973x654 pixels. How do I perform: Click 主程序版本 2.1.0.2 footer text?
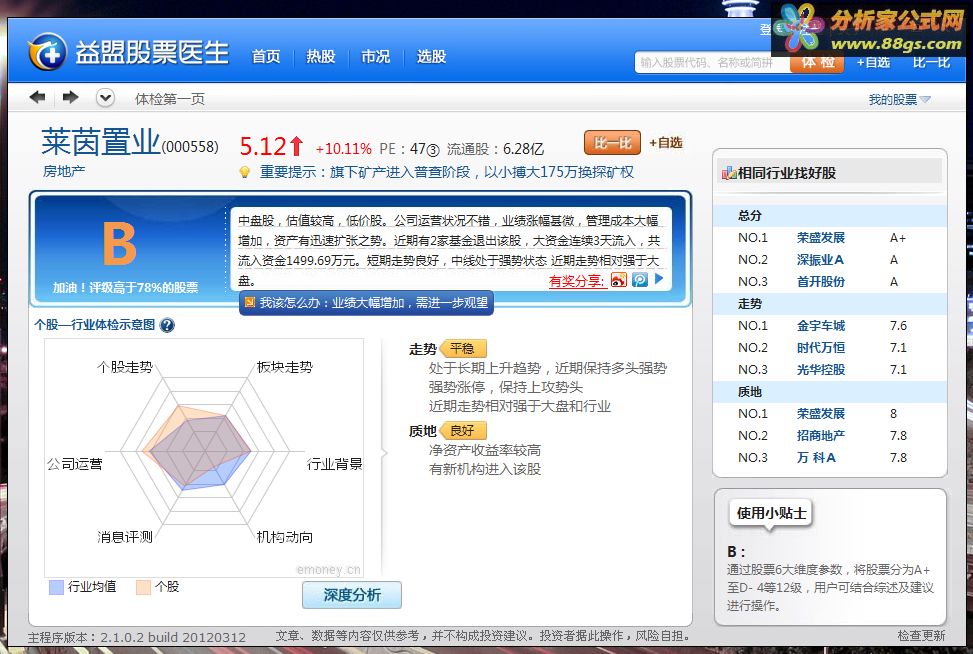point(137,637)
